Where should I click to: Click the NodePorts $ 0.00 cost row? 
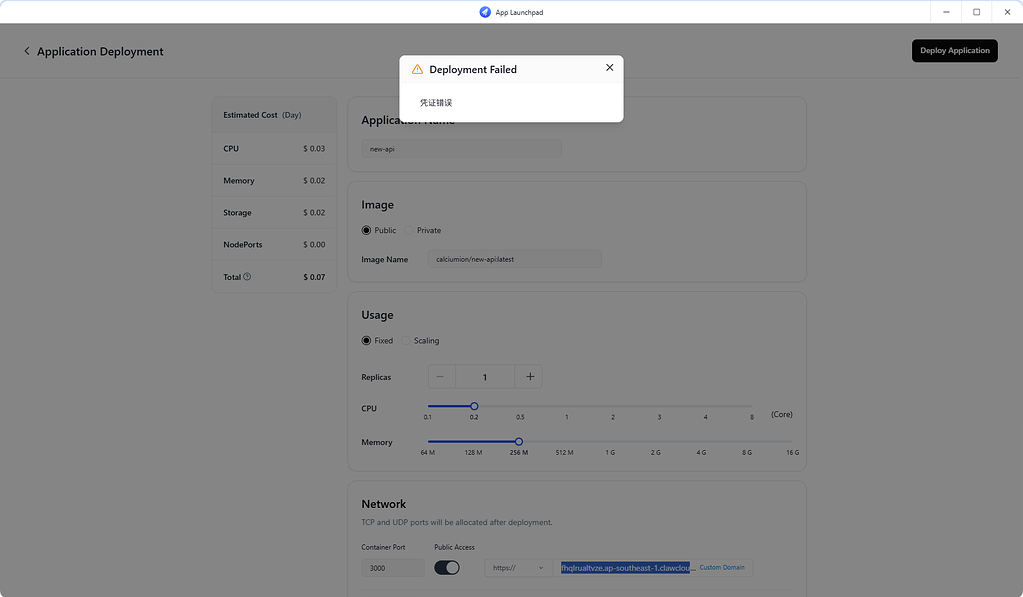pos(274,245)
